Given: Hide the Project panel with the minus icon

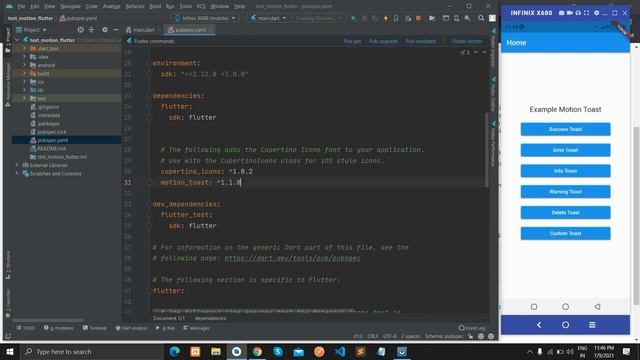Looking at the screenshot, I should pyautogui.click(x=116, y=30).
